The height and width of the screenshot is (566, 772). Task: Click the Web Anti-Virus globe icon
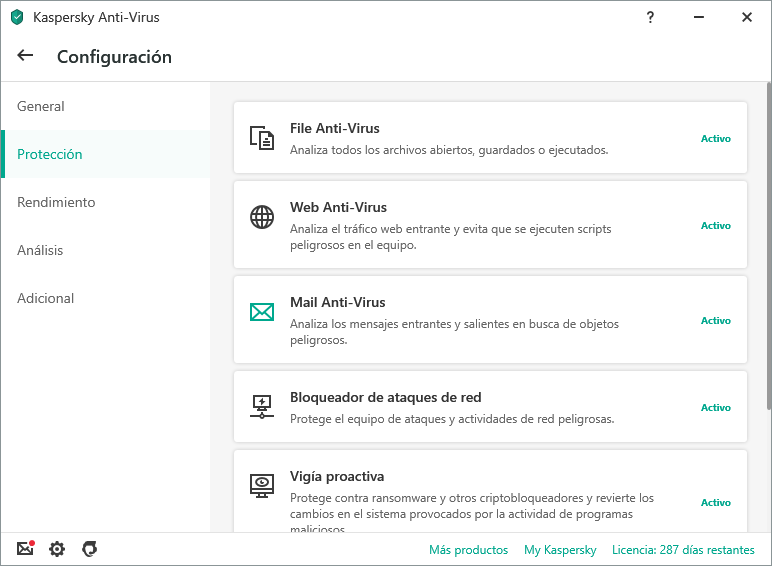261,217
